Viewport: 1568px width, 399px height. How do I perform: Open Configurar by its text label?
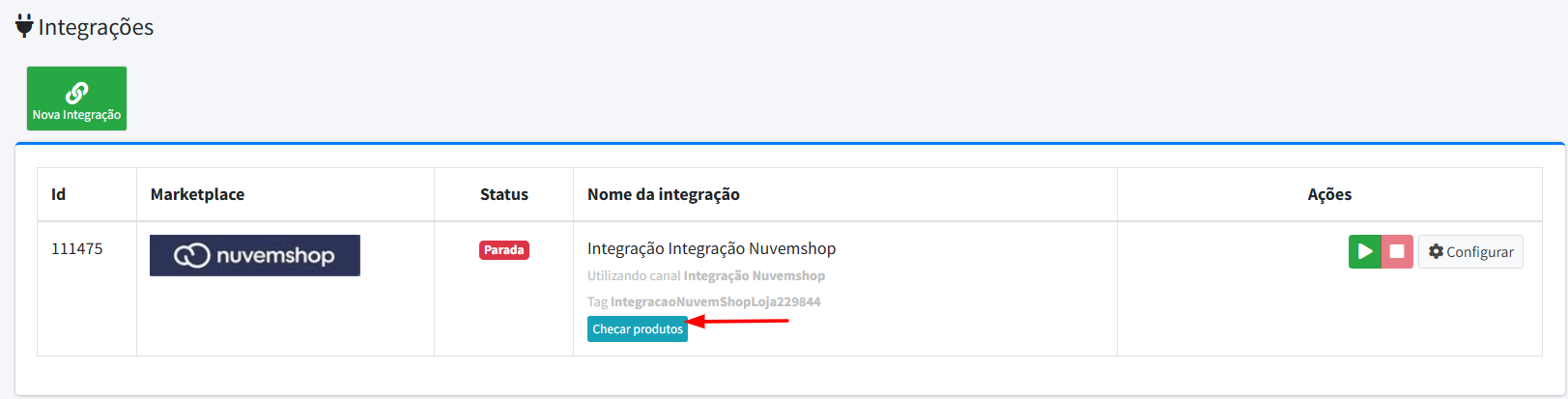1480,252
